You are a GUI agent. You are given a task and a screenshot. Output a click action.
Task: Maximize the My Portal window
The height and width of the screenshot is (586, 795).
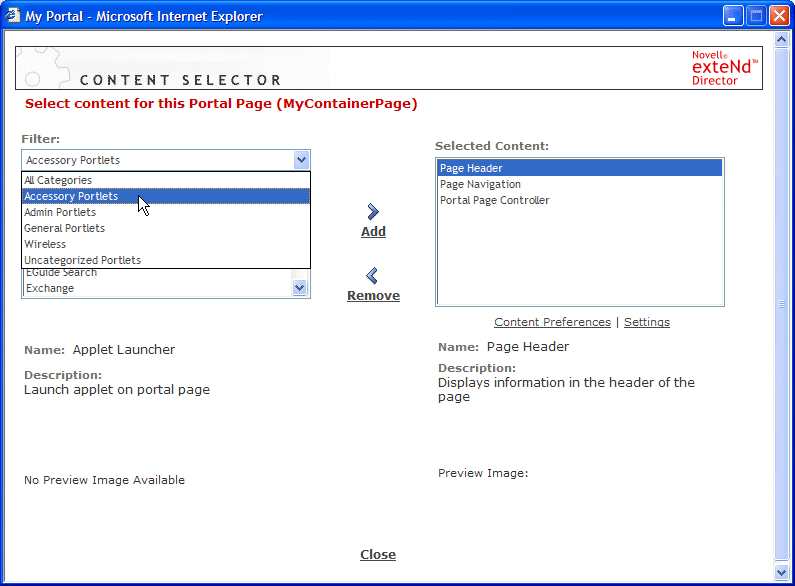click(x=756, y=16)
